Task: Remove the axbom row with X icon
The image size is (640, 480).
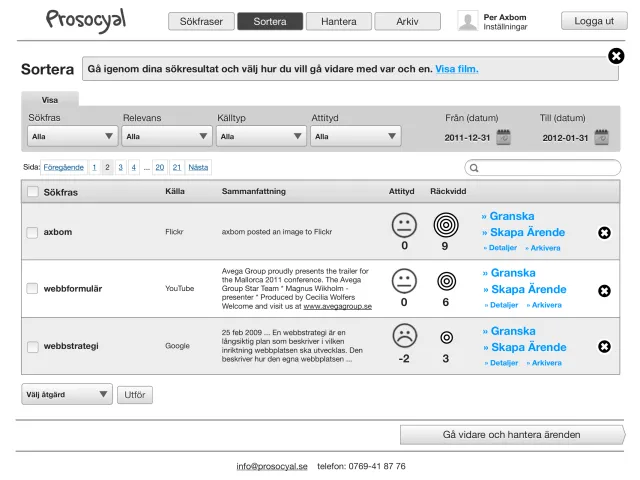Action: click(x=604, y=233)
